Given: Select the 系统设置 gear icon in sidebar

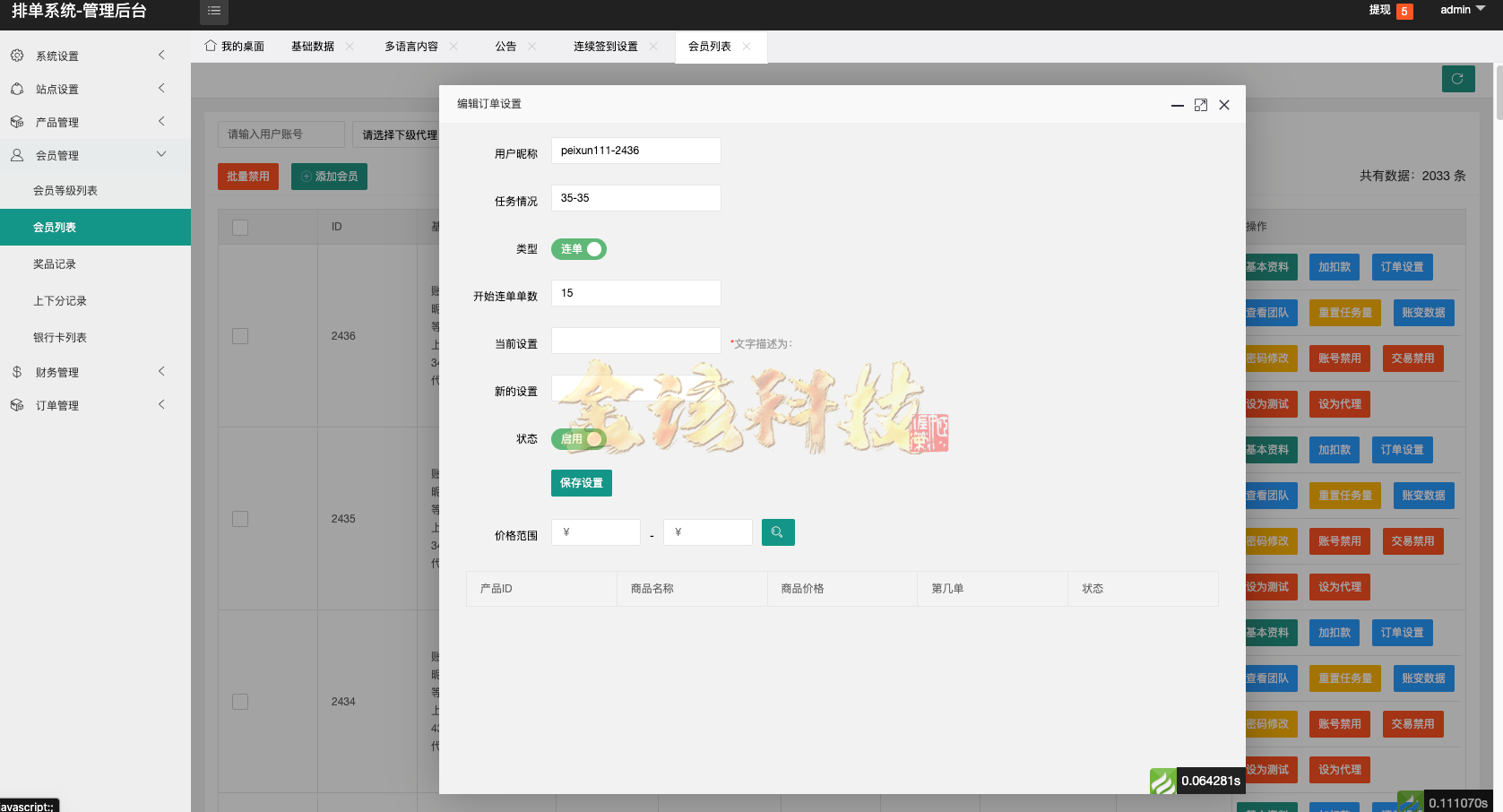Looking at the screenshot, I should pos(16,55).
